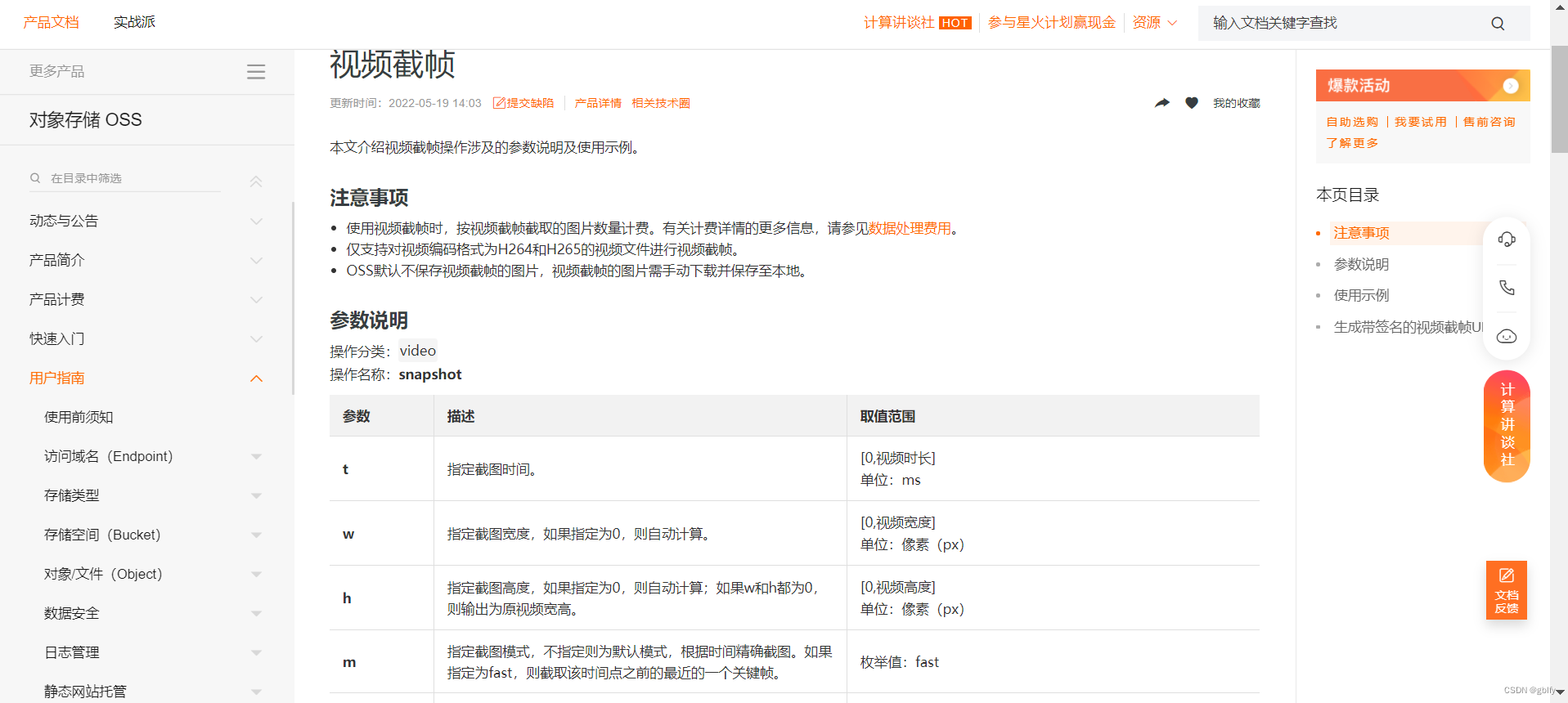The height and width of the screenshot is (703, 1568).
Task: Click 售前咨询 link
Action: 1489,122
